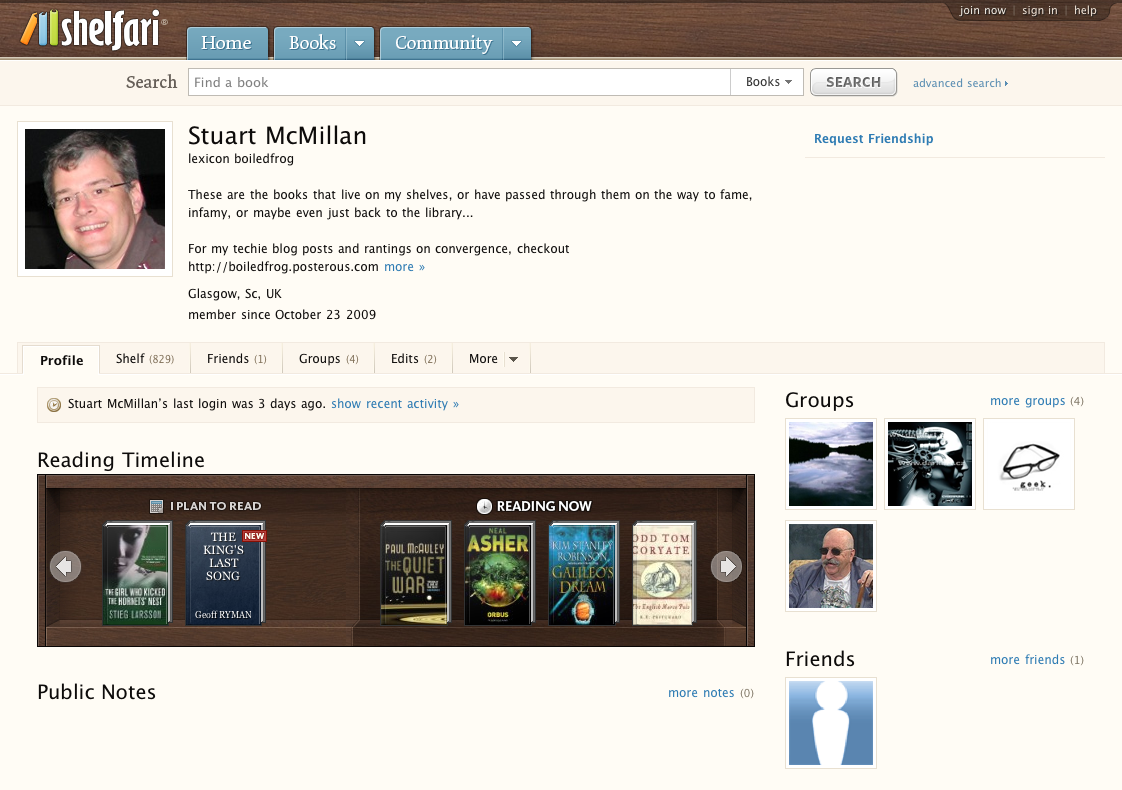Open Stuart McMillan's profile photo
This screenshot has height=790, width=1122.
[x=95, y=199]
